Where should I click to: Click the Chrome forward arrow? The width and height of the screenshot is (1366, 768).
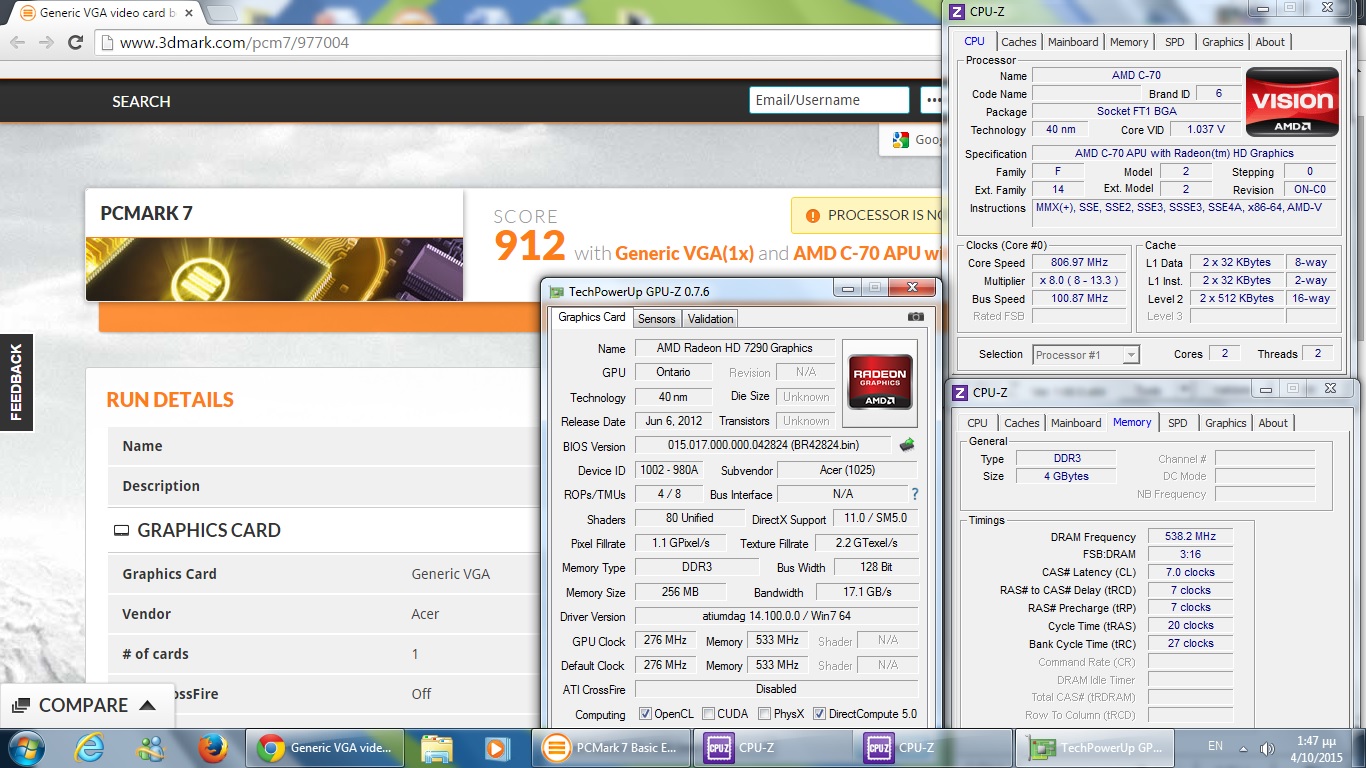point(46,42)
